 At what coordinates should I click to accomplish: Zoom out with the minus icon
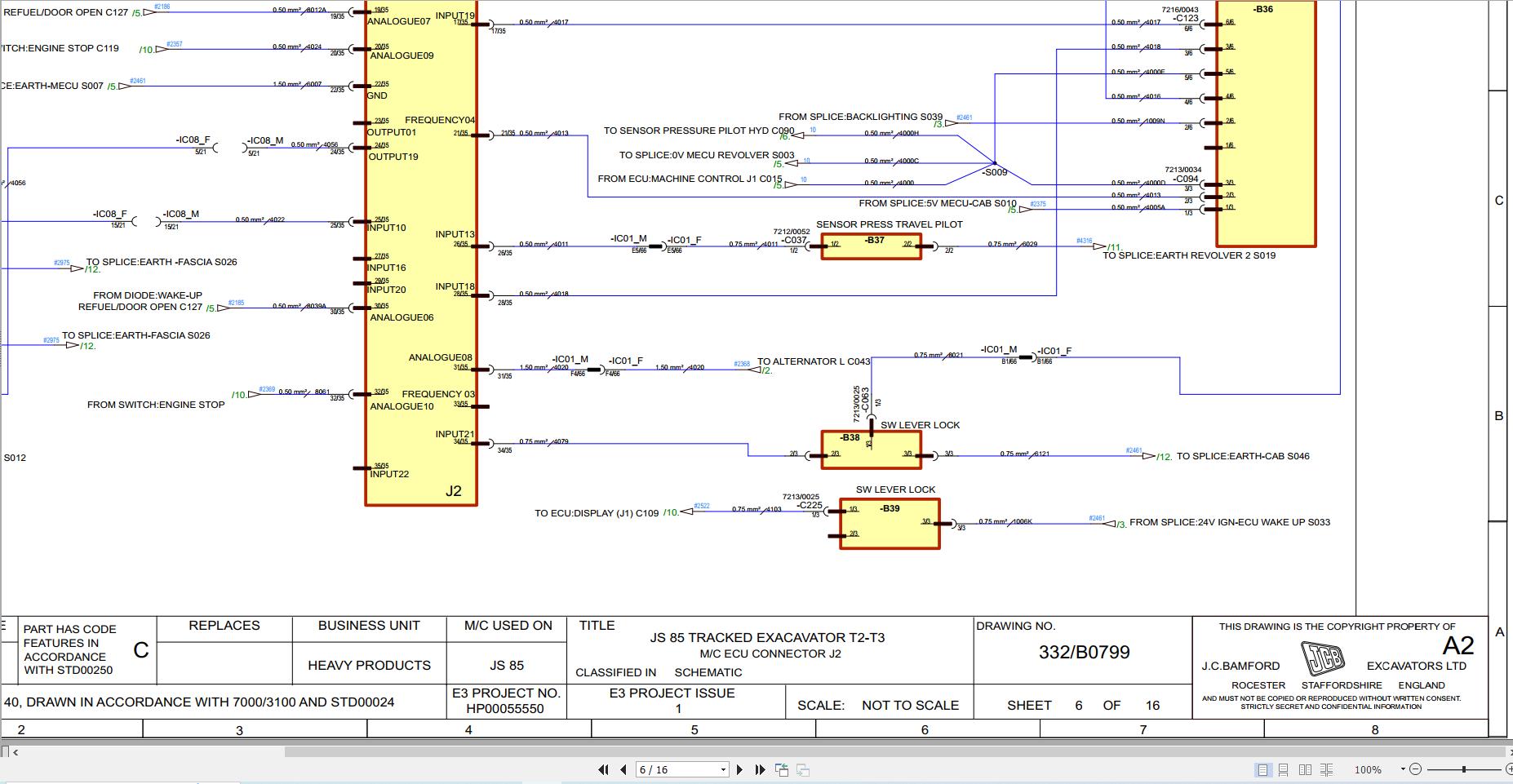pos(1415,769)
